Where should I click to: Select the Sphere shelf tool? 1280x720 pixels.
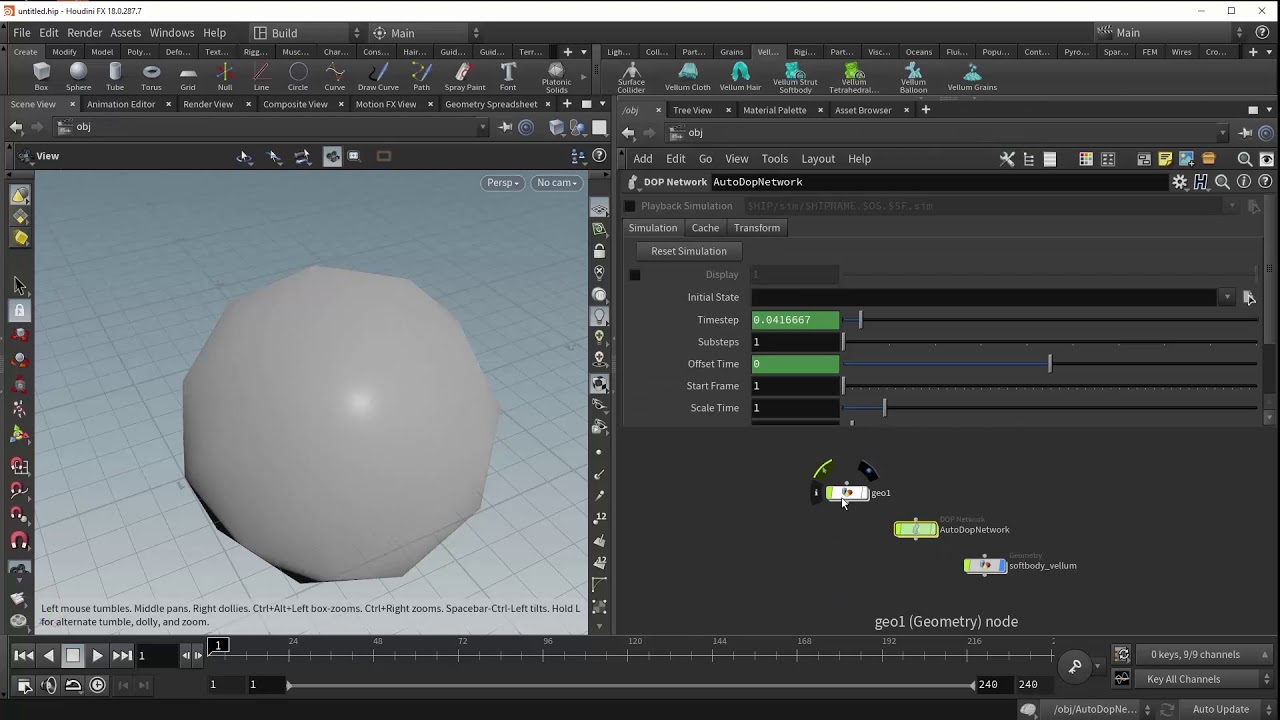pos(78,75)
